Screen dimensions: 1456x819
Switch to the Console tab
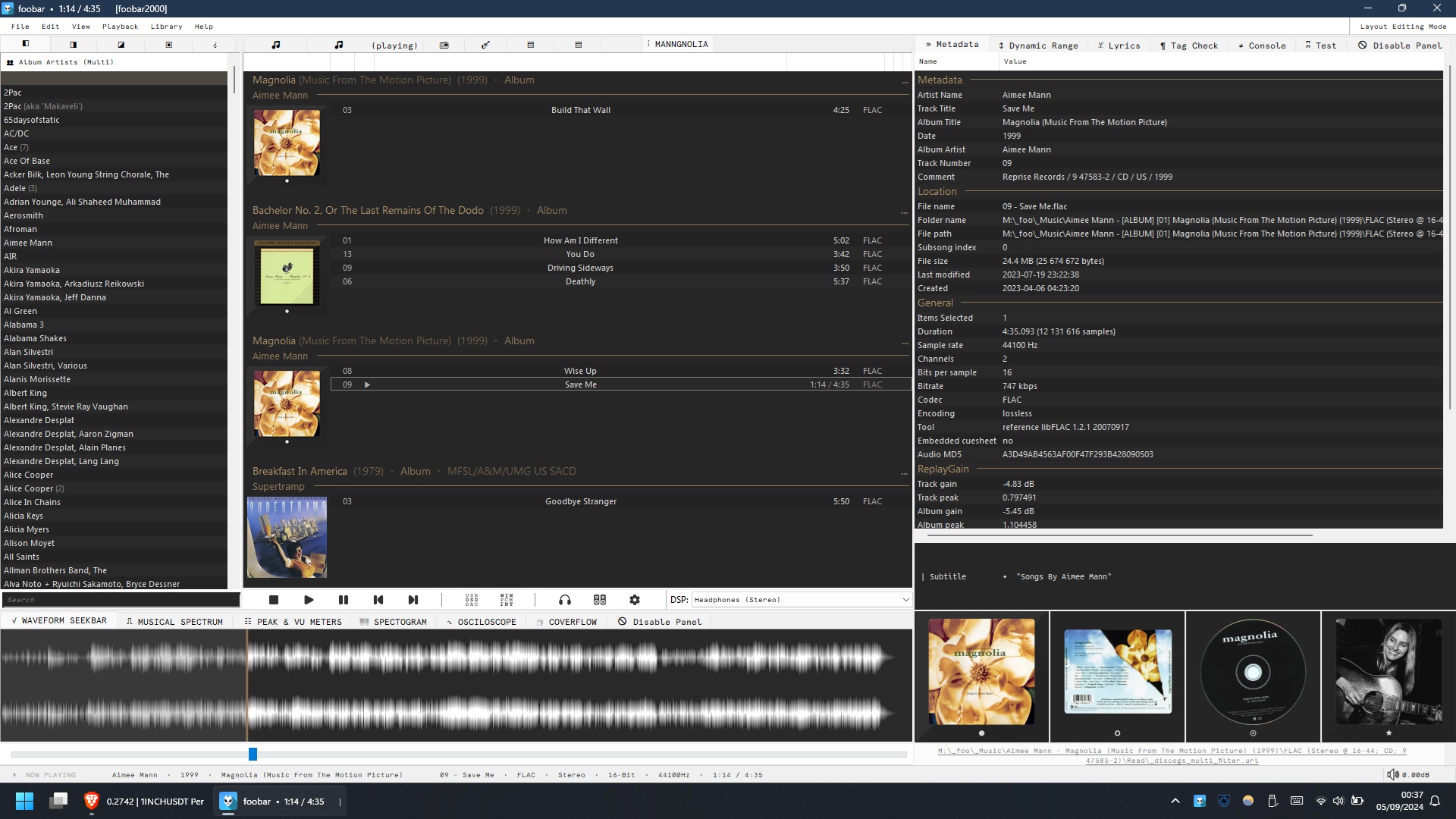1262,45
